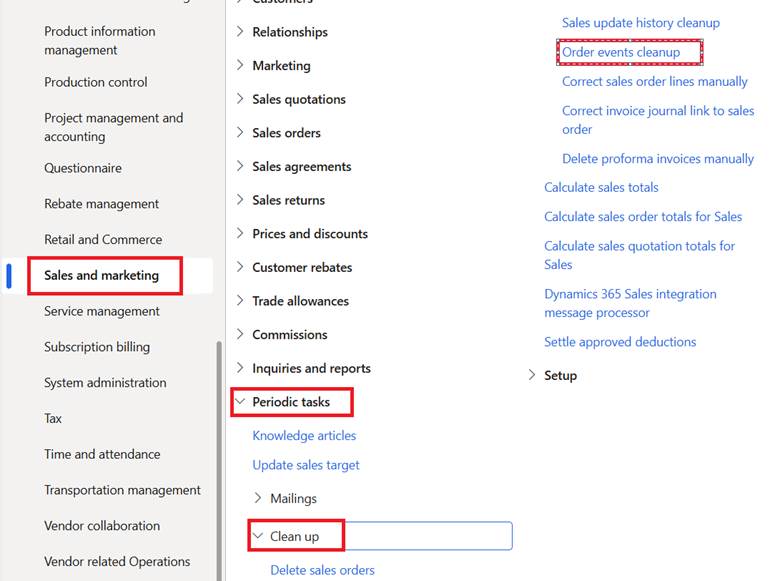780x581 pixels.
Task: Expand the Relationships section chevron
Action: click(x=240, y=32)
